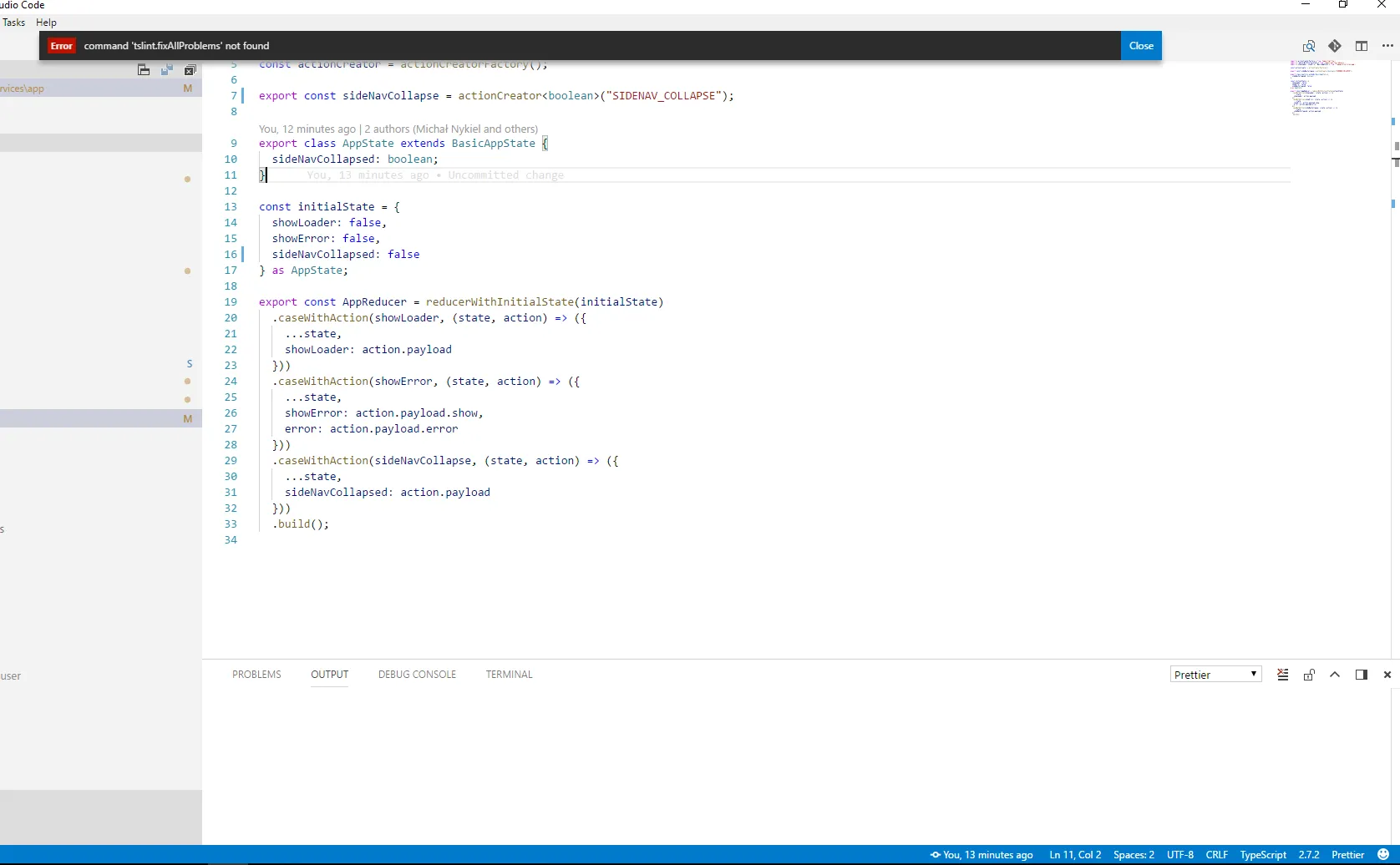
Task: Click the GitLens diamond icon in editor toolbar
Action: click(1335, 46)
